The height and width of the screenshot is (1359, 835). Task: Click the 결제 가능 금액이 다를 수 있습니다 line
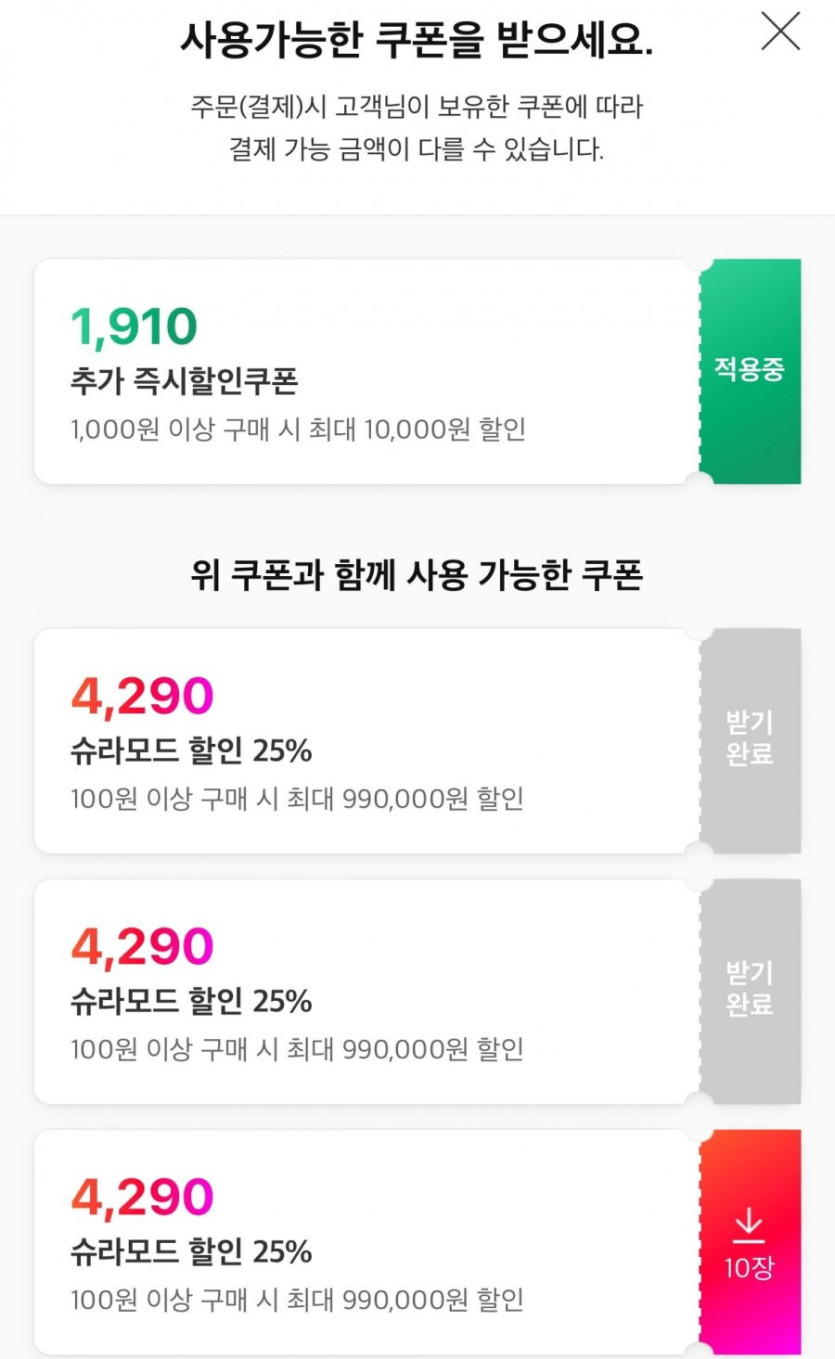[416, 151]
